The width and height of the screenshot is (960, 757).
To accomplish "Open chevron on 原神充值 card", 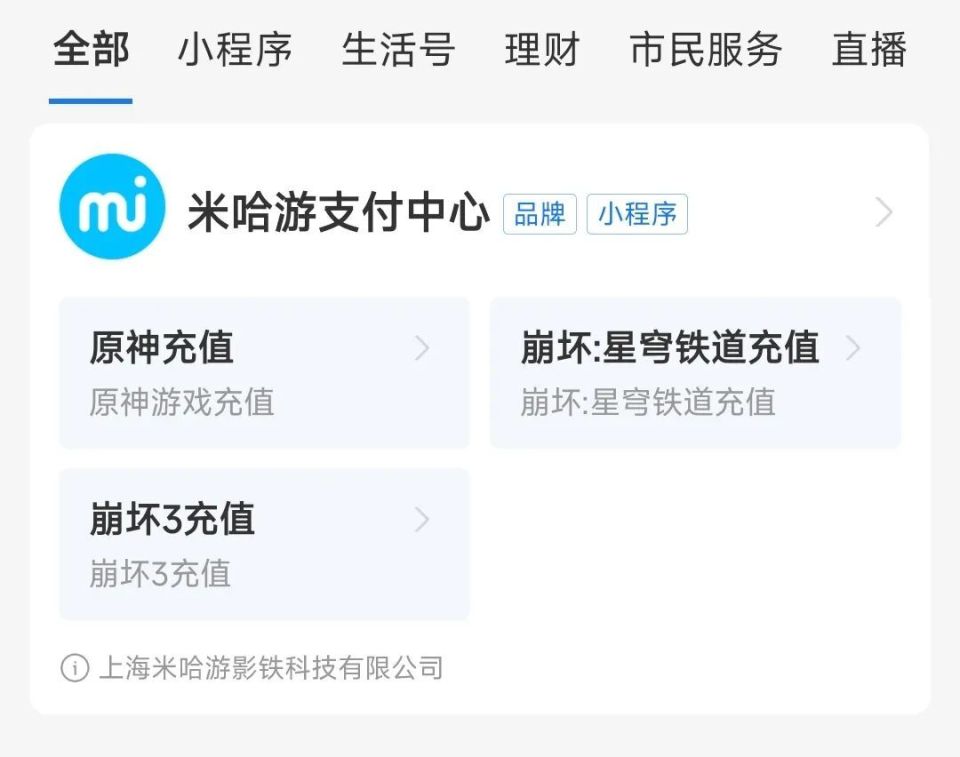I will click(x=422, y=348).
